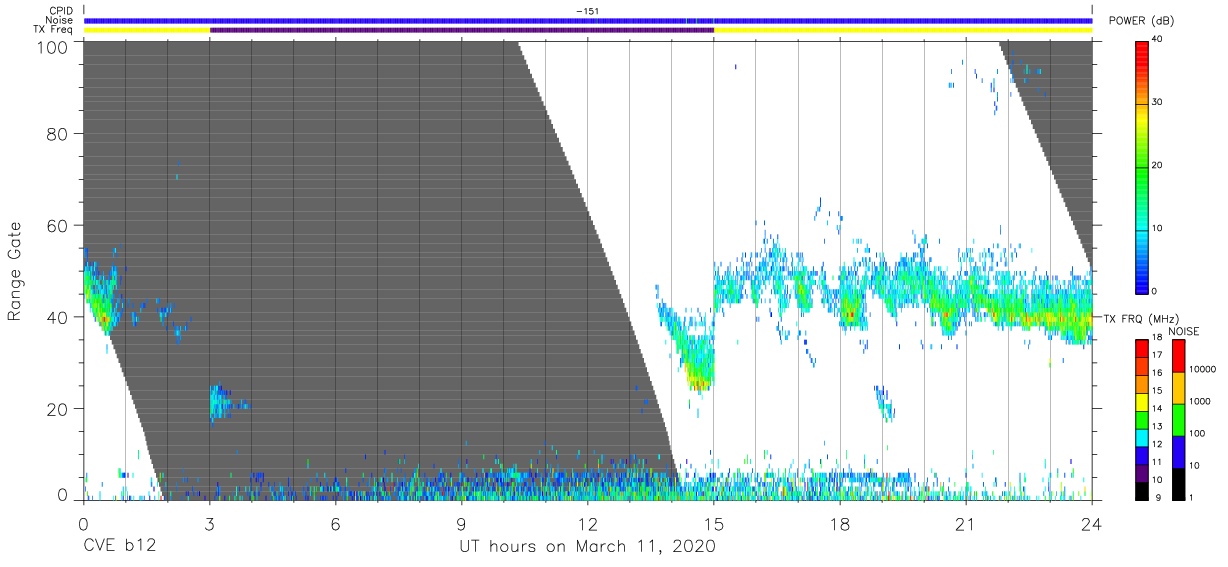Click the 3 tick on the UT hours axis
The width and height of the screenshot is (1228, 567).
[x=210, y=524]
